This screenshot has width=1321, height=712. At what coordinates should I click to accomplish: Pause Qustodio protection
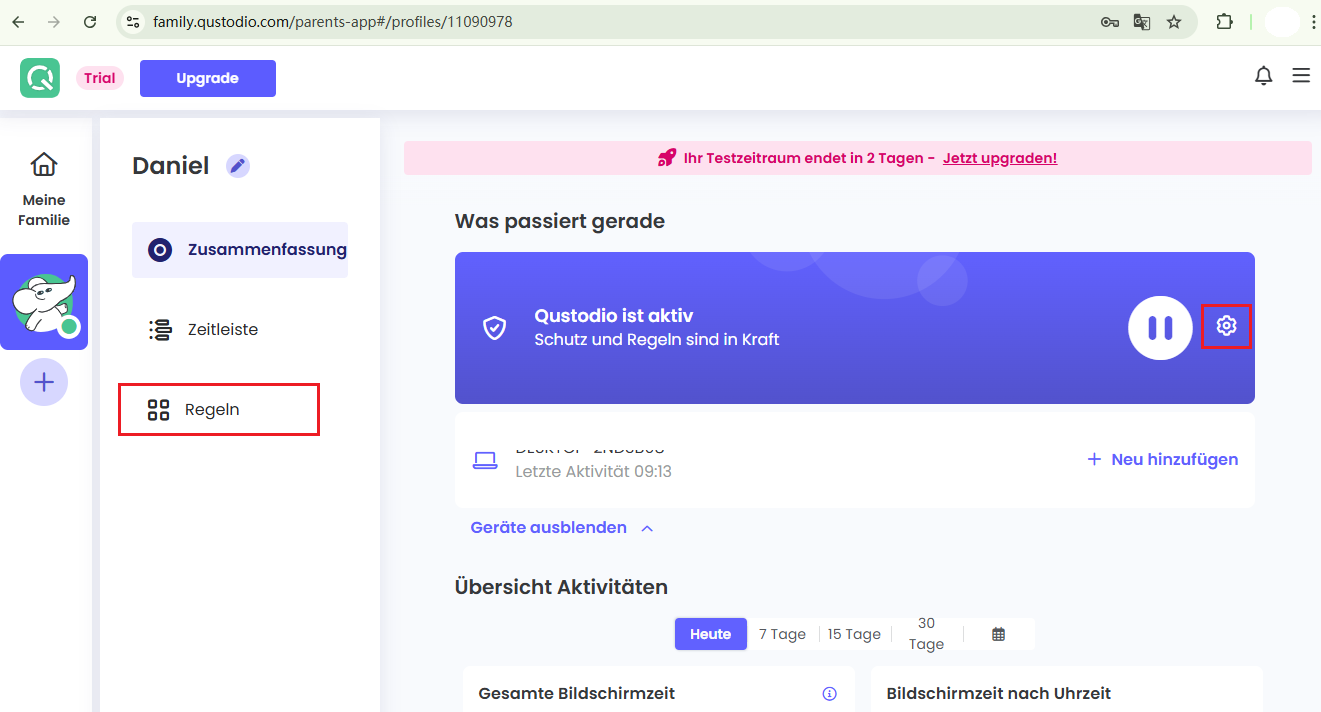(x=1160, y=327)
